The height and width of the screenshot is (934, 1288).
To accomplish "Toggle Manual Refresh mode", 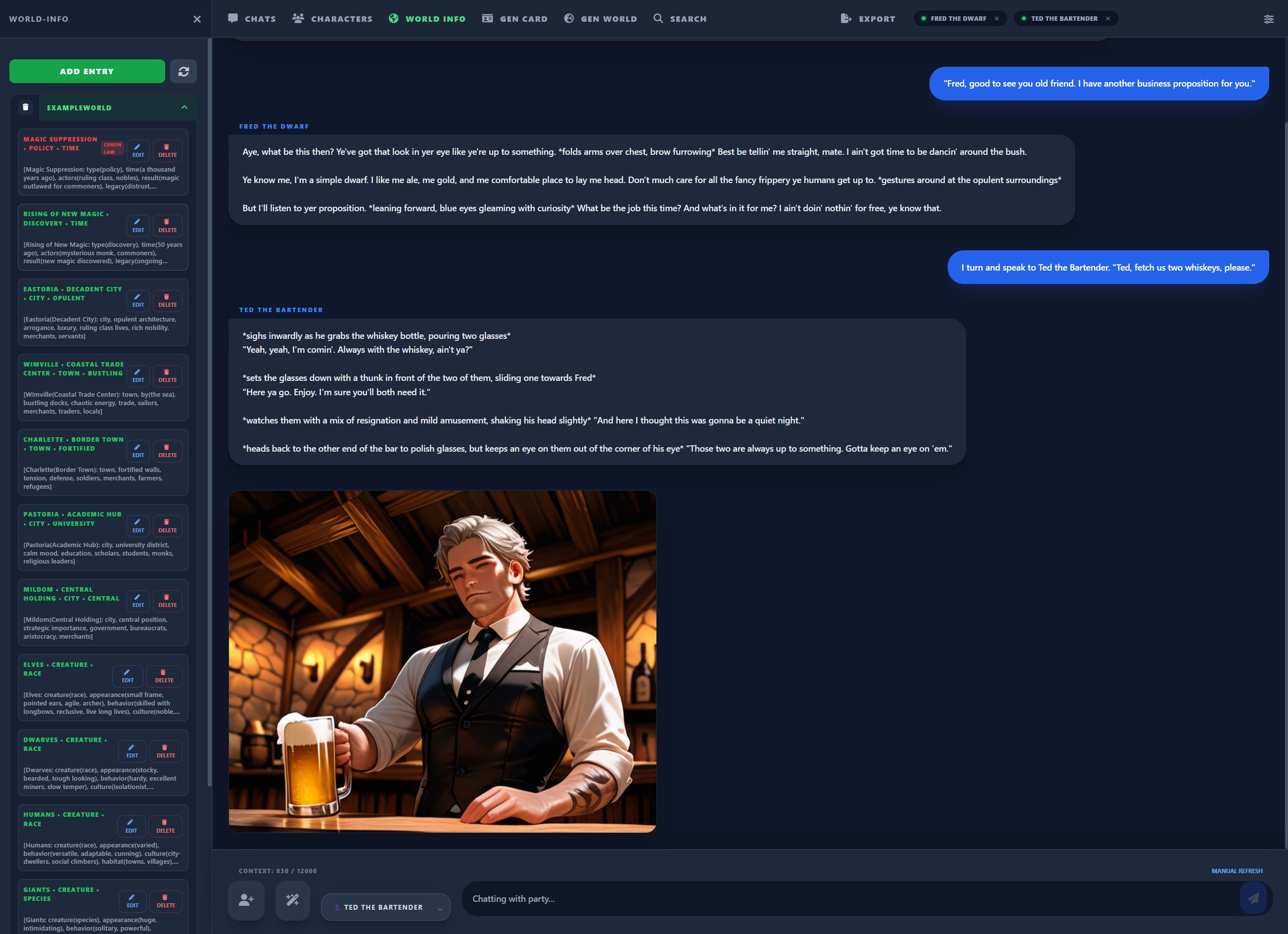I will pyautogui.click(x=1237, y=871).
